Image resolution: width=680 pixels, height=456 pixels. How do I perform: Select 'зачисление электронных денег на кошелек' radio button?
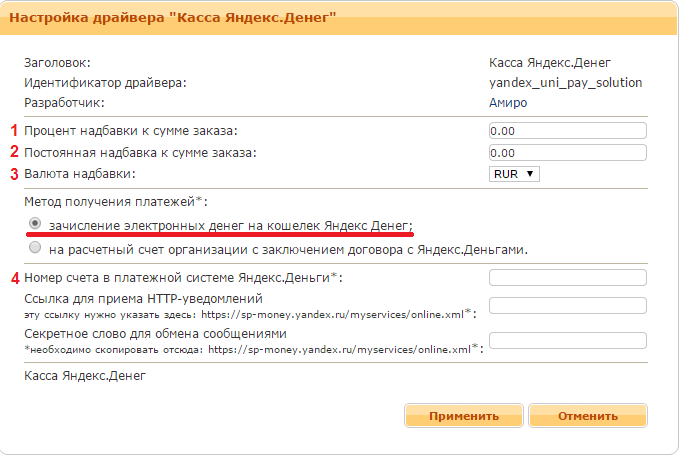pyautogui.click(x=37, y=225)
